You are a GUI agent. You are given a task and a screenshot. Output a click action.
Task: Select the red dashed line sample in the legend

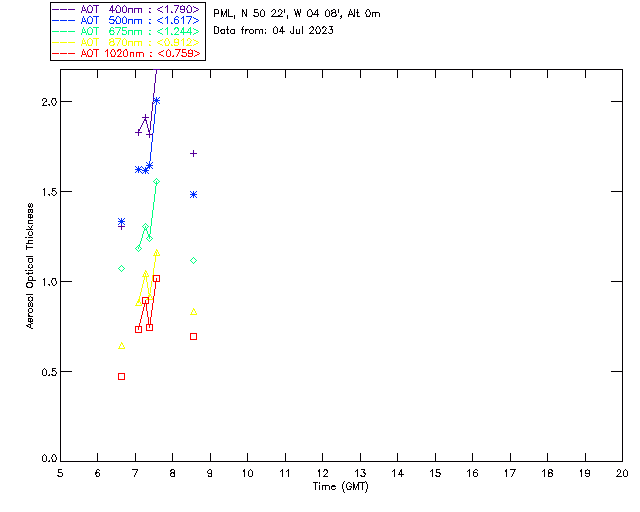64,53
